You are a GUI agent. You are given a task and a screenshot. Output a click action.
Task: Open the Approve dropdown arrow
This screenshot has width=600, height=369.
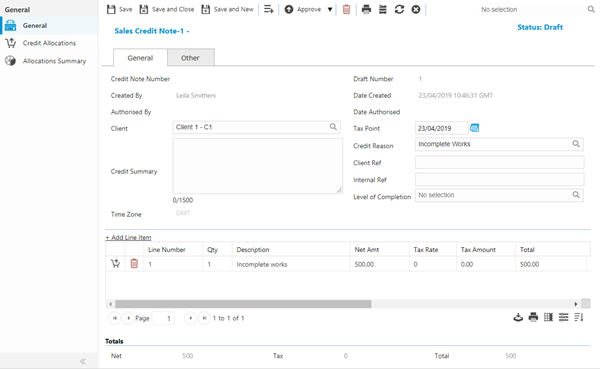[x=330, y=10]
